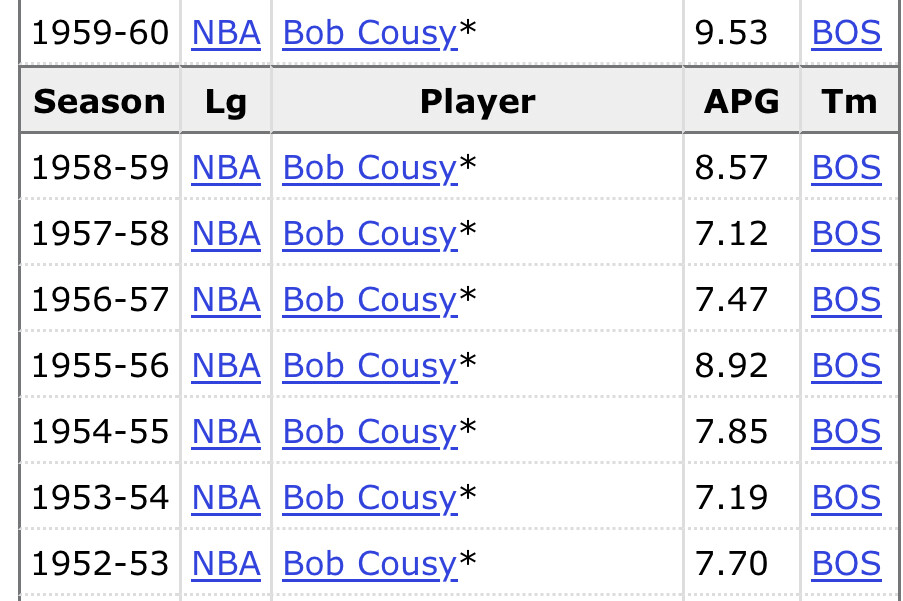Screen dimensions: 903x601
Task: Click the Player column header
Action: tap(477, 101)
